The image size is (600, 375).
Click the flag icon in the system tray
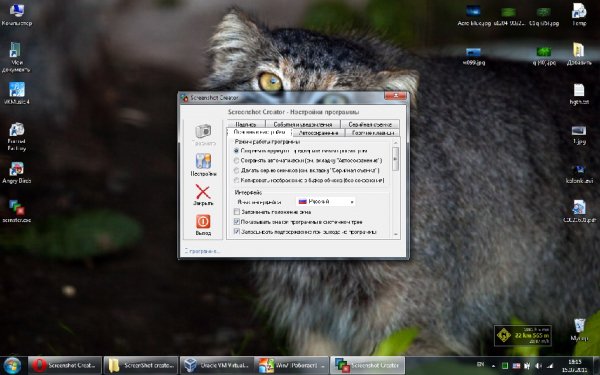point(516,366)
